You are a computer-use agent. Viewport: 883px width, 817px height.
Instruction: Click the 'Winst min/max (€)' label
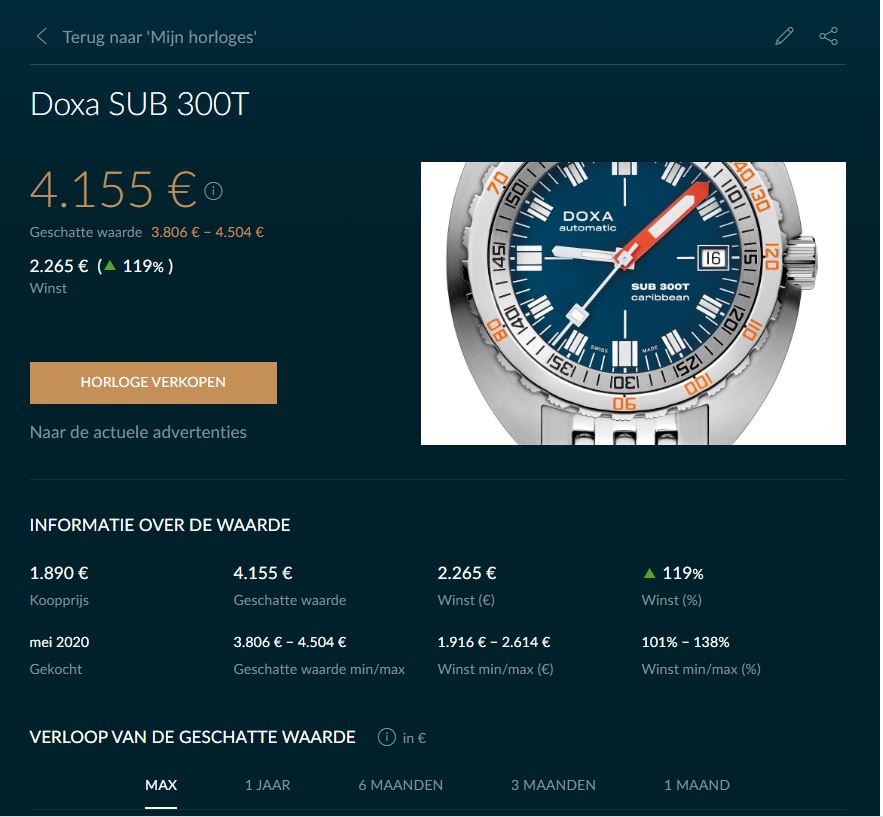pyautogui.click(x=496, y=669)
